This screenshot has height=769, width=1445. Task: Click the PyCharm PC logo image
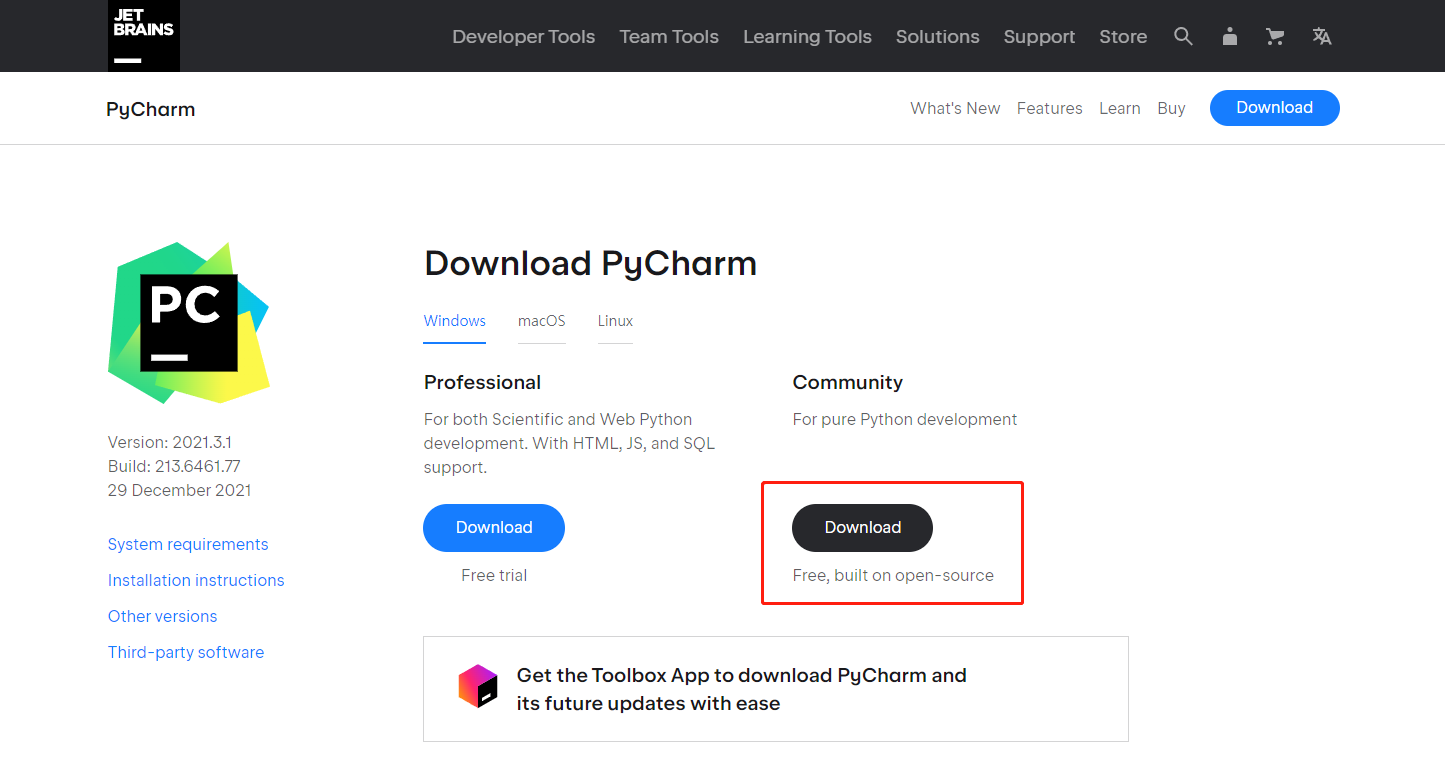[189, 322]
